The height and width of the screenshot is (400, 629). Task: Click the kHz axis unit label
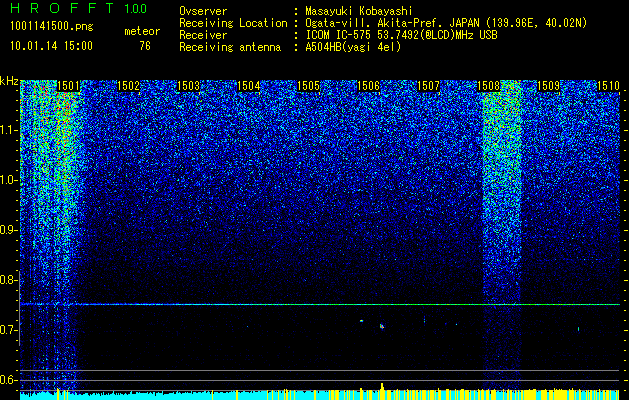tap(9, 81)
